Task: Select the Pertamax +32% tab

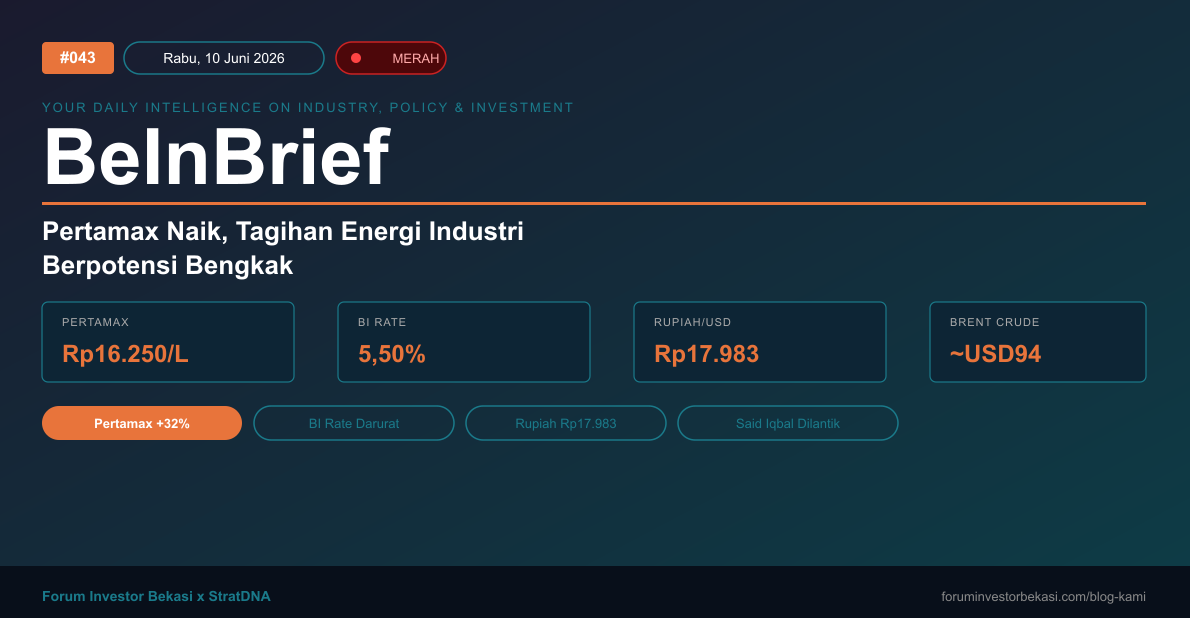Action: [142, 423]
